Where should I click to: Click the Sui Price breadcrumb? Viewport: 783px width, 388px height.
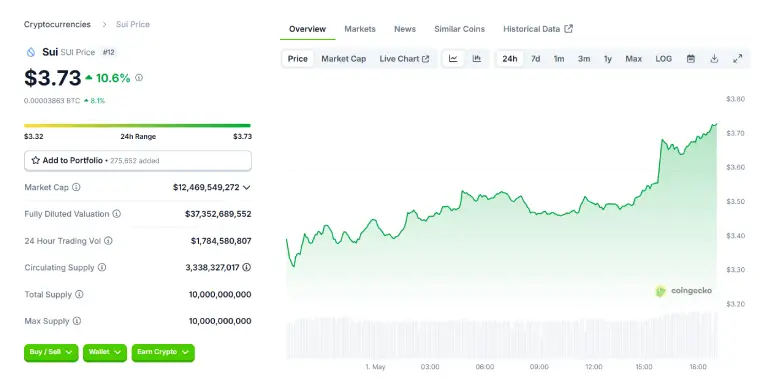pos(133,24)
